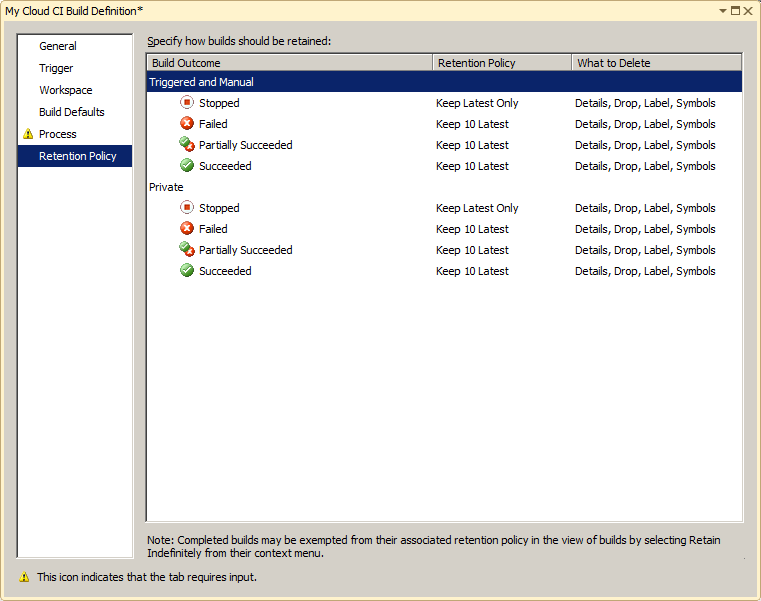Click the red Failed icon in Private group
The height and width of the screenshot is (601, 761).
[187, 229]
